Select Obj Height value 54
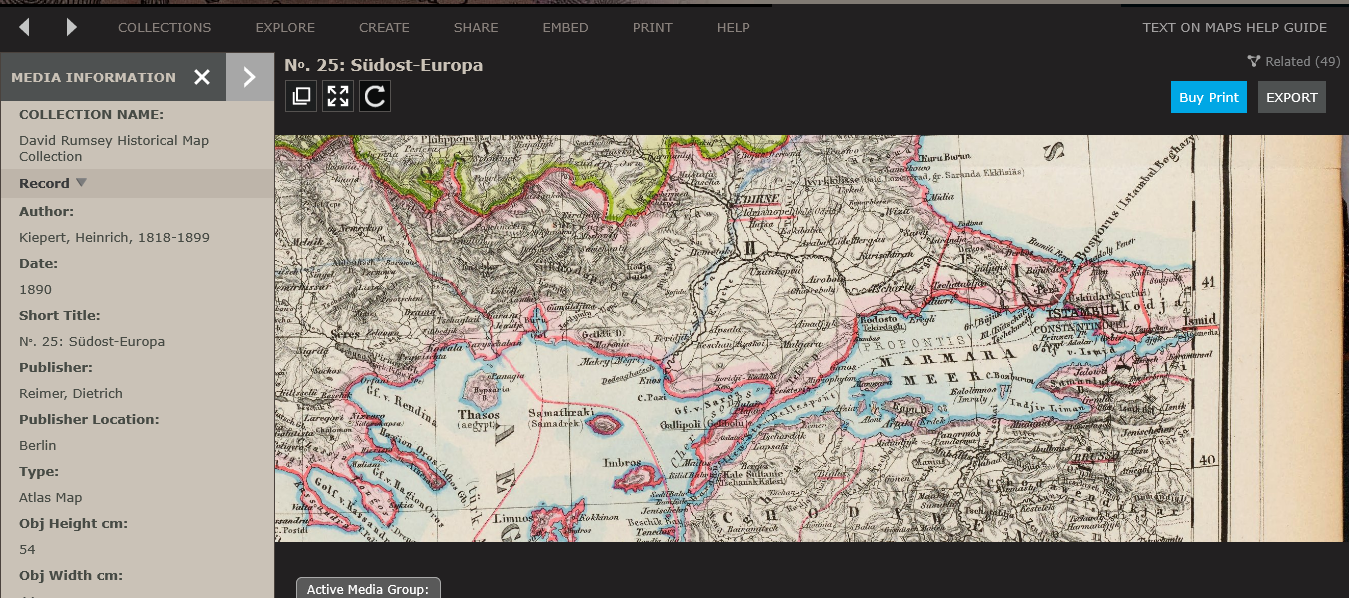Screen dimensions: 1349x598 27,549
